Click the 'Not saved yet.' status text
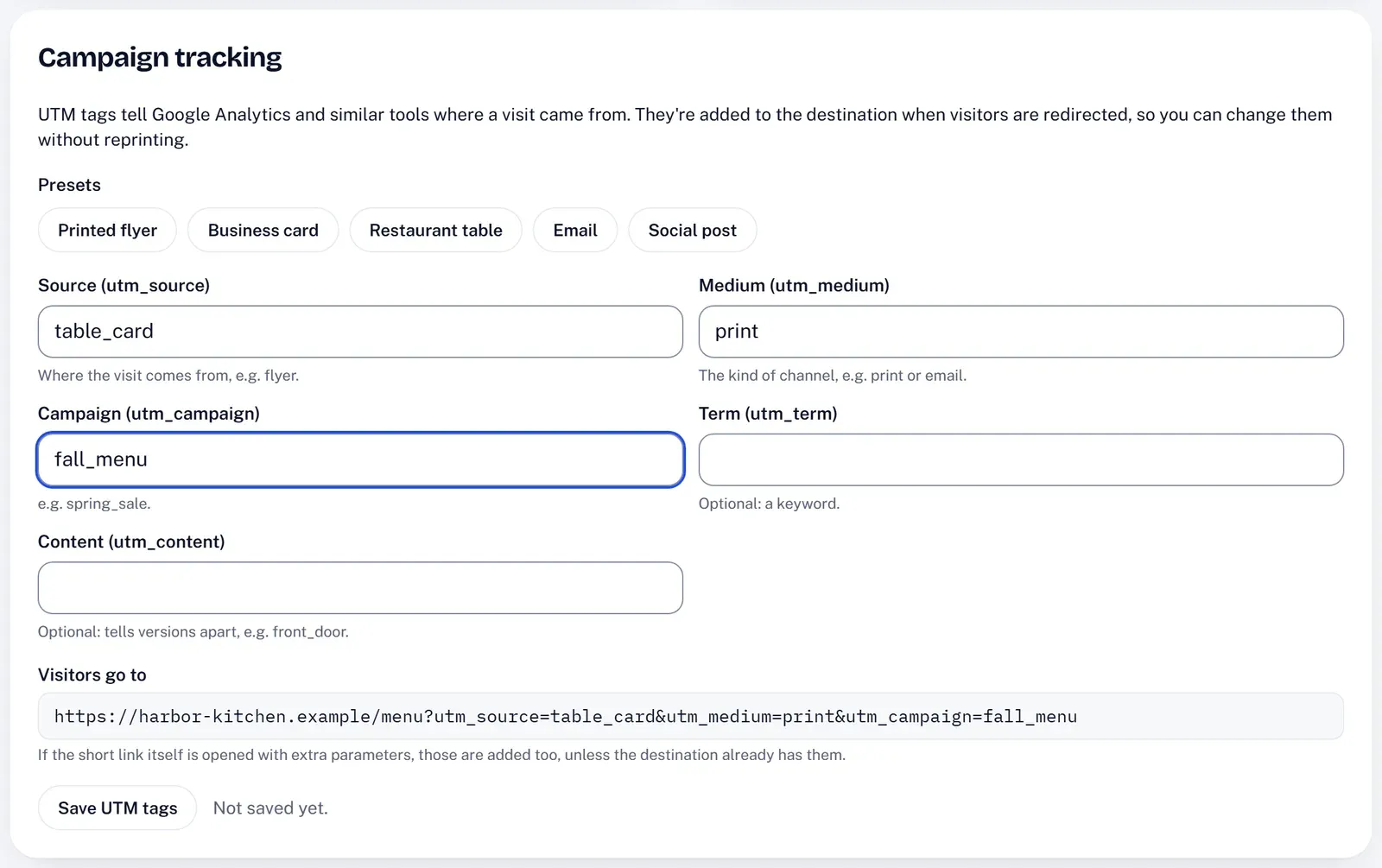This screenshot has height=868, width=1382. [270, 808]
